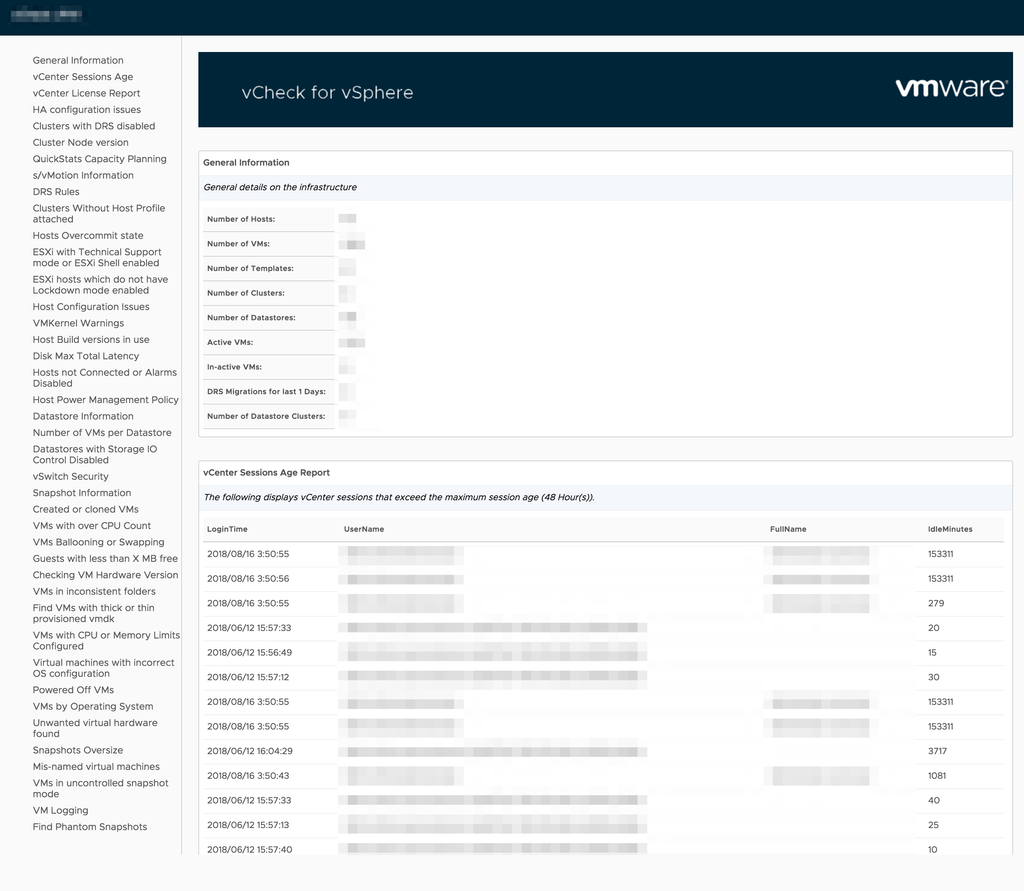Screen dimensions: 1024x891
Task: Click the IdleMinutes column header
Action: (x=950, y=529)
